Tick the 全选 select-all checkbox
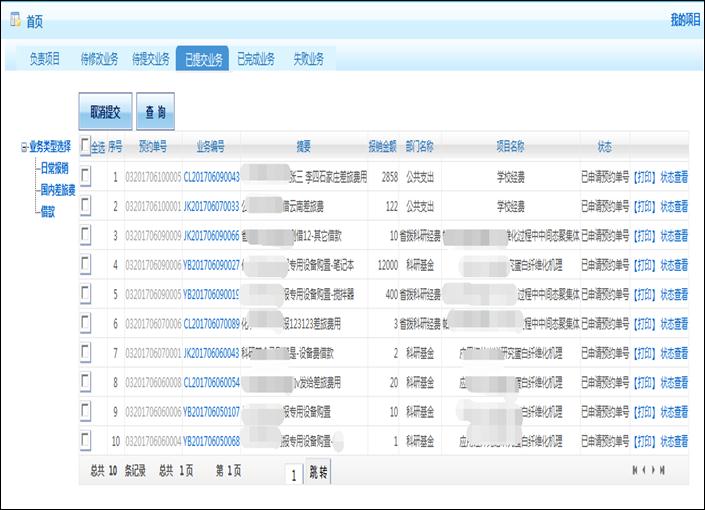705x510 pixels. coord(85,145)
